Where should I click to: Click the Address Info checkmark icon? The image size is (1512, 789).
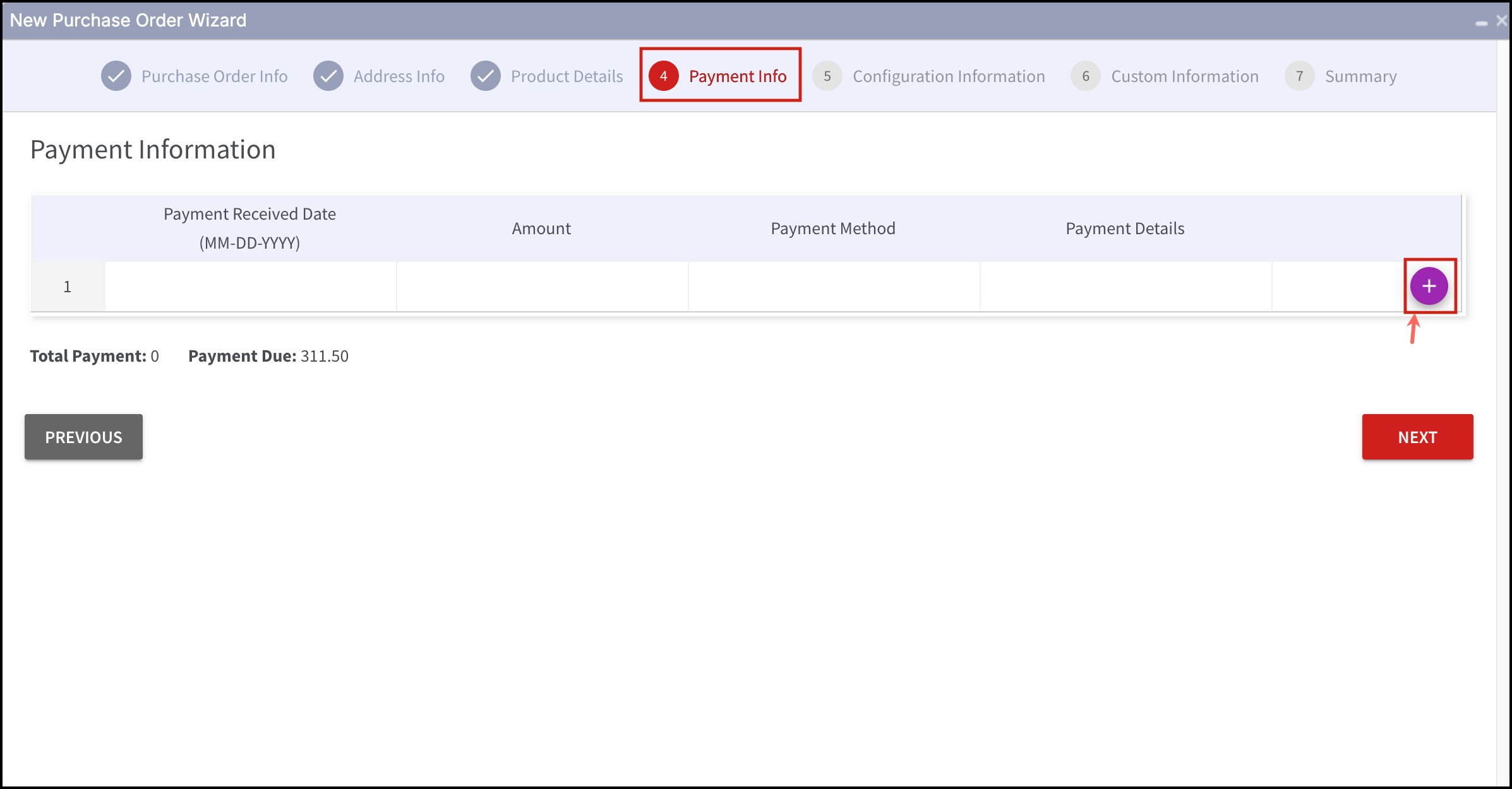coord(328,76)
